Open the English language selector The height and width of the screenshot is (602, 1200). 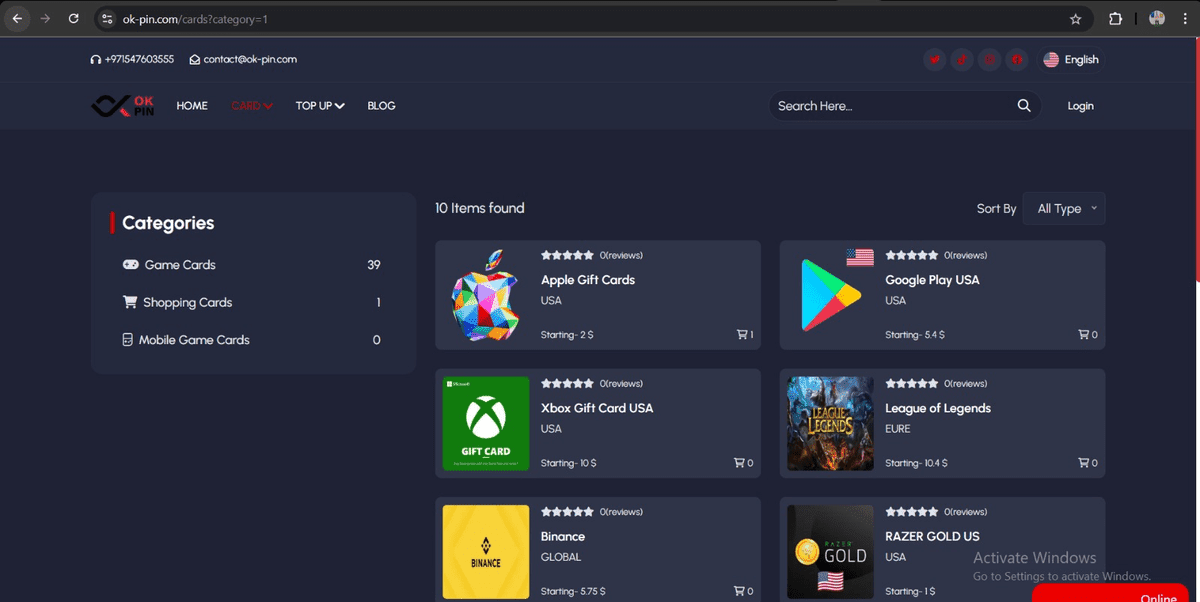[1071, 60]
